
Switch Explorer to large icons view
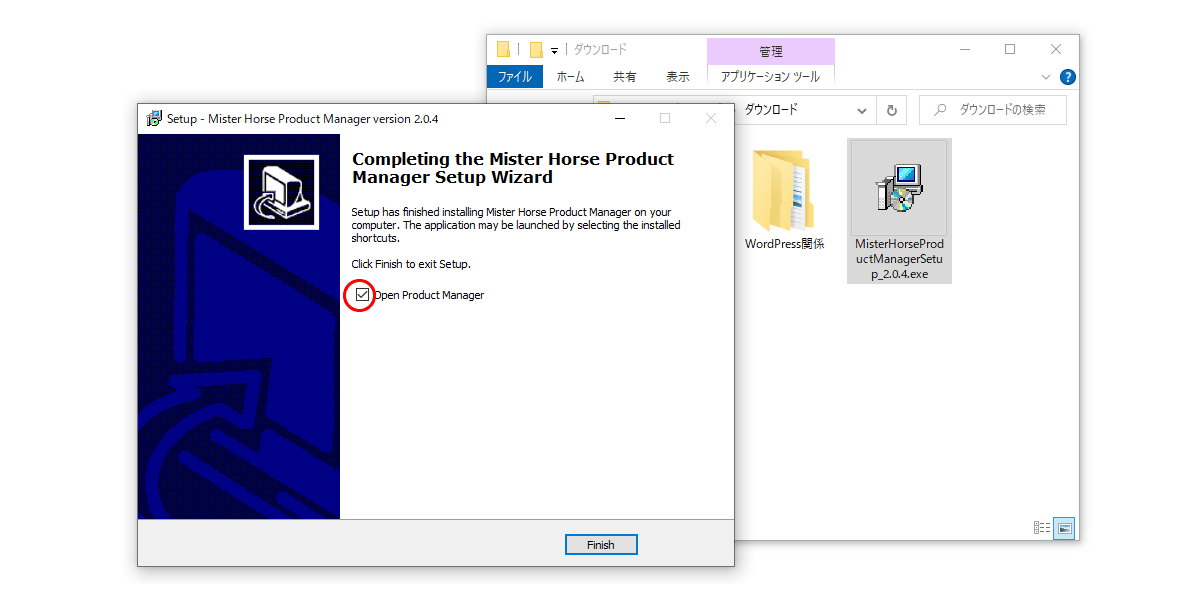pyautogui.click(x=1064, y=527)
